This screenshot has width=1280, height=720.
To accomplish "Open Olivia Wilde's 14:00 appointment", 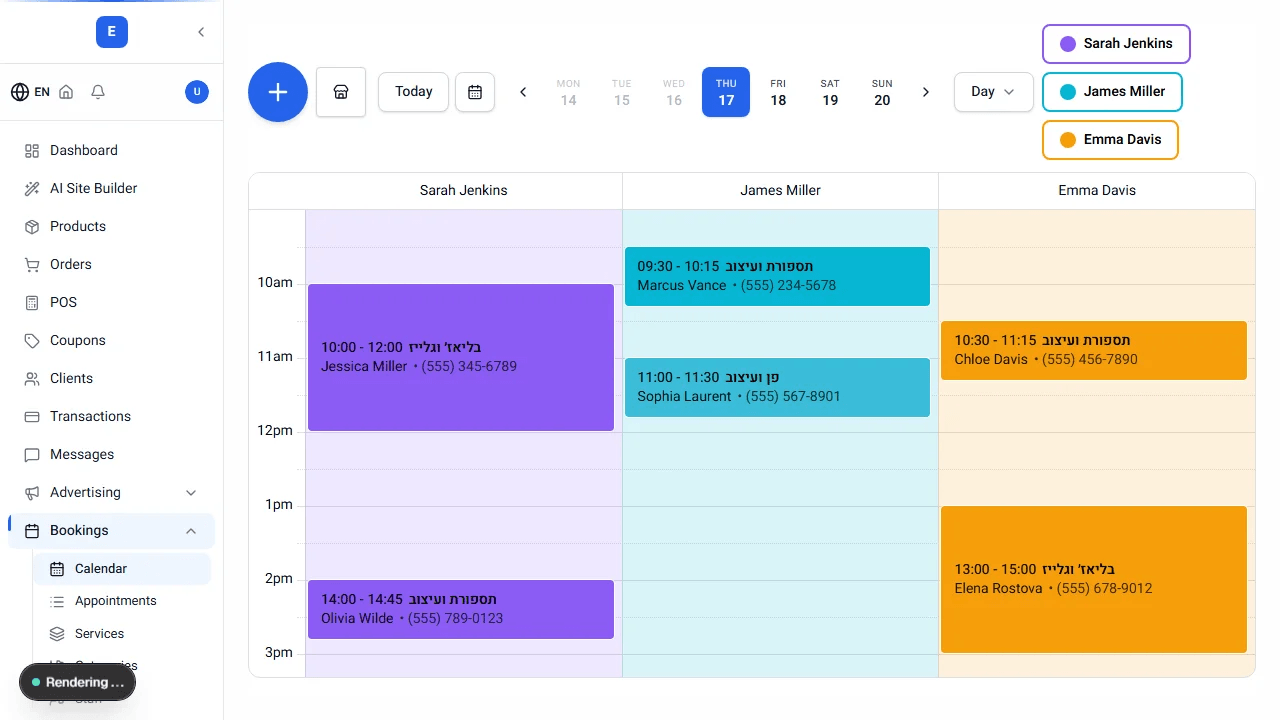I will [x=461, y=610].
